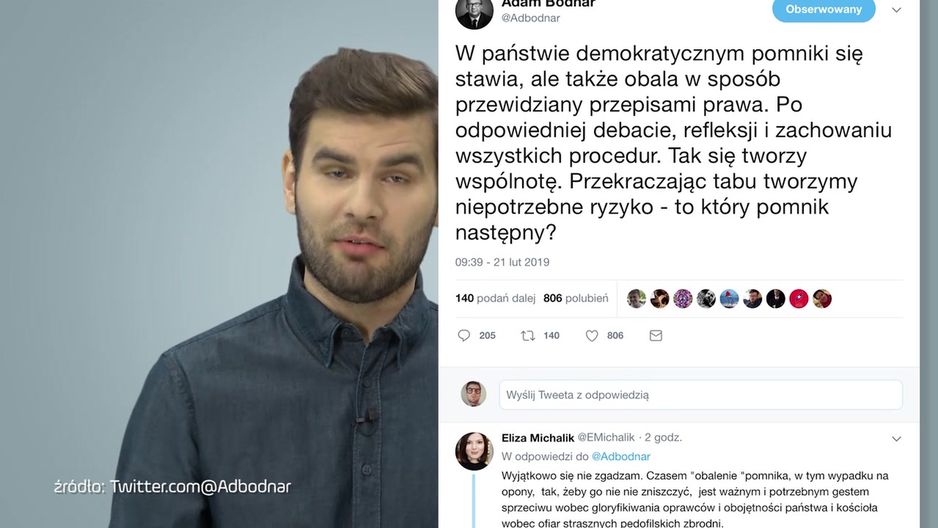The image size is (938, 528).
Task: Click the Eliza Michalik name
Action: click(538, 438)
